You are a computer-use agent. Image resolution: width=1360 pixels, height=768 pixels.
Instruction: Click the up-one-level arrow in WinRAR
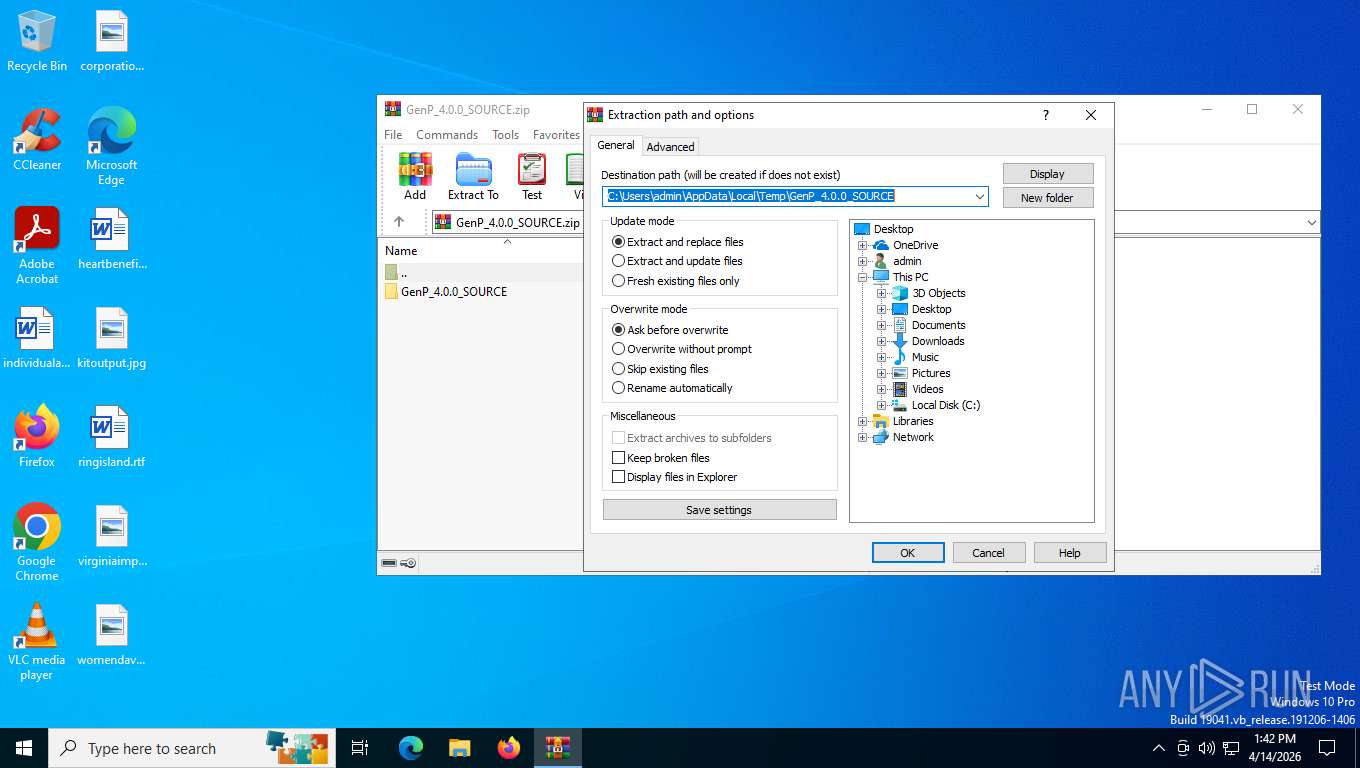399,222
